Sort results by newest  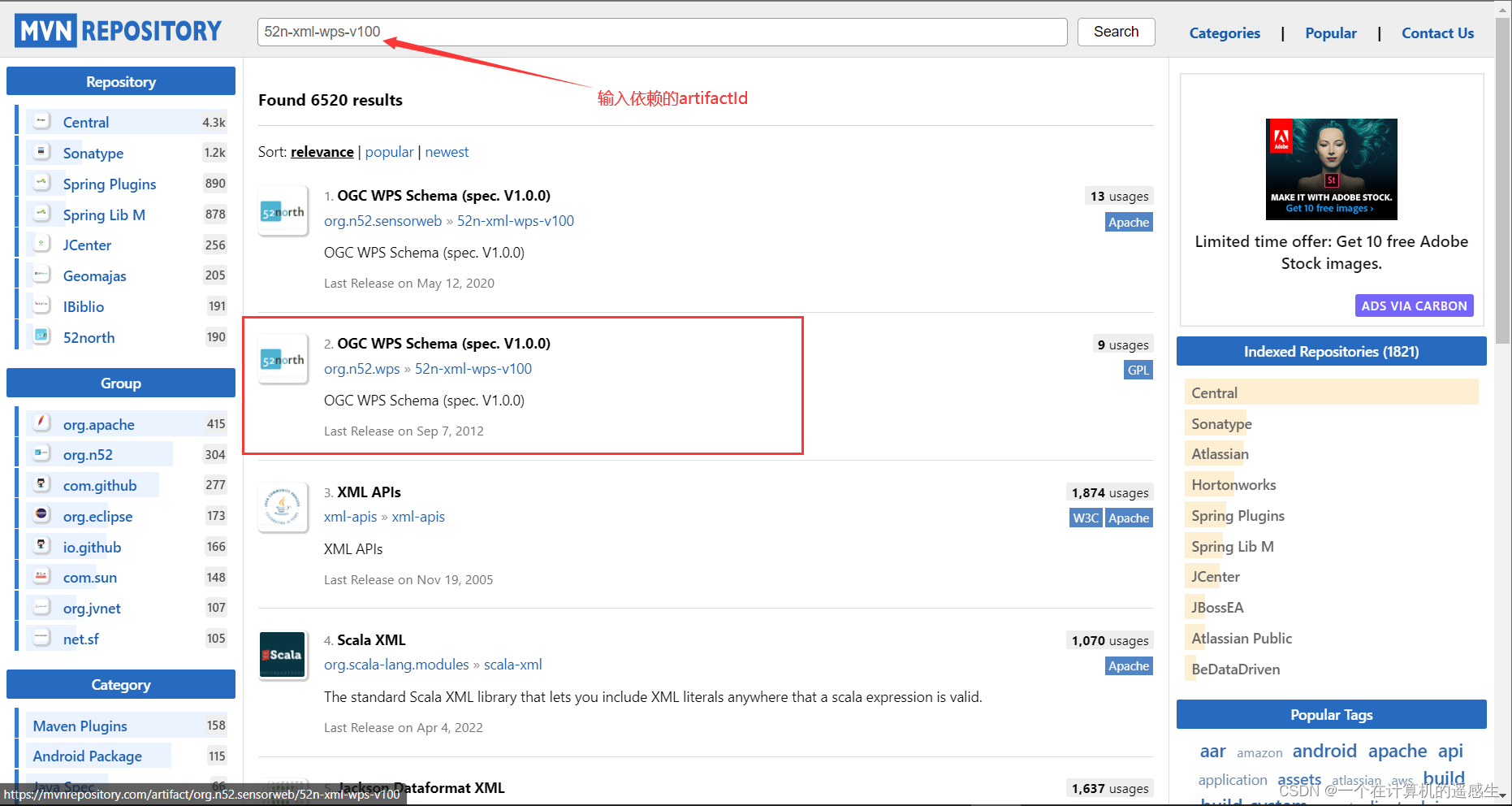[447, 152]
